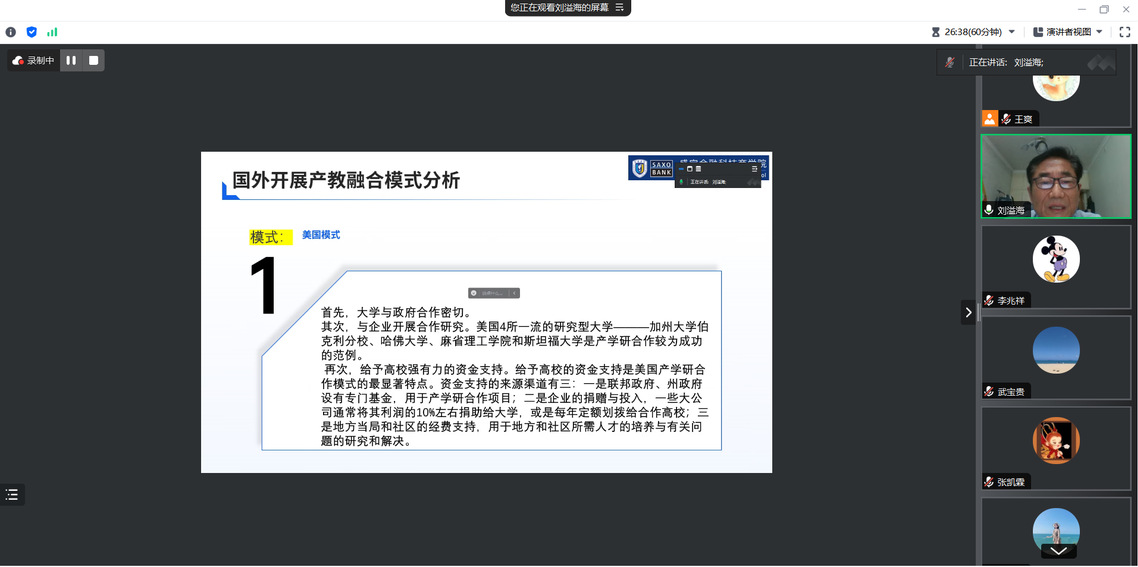Collapse the participant video panel

pyautogui.click(x=967, y=312)
